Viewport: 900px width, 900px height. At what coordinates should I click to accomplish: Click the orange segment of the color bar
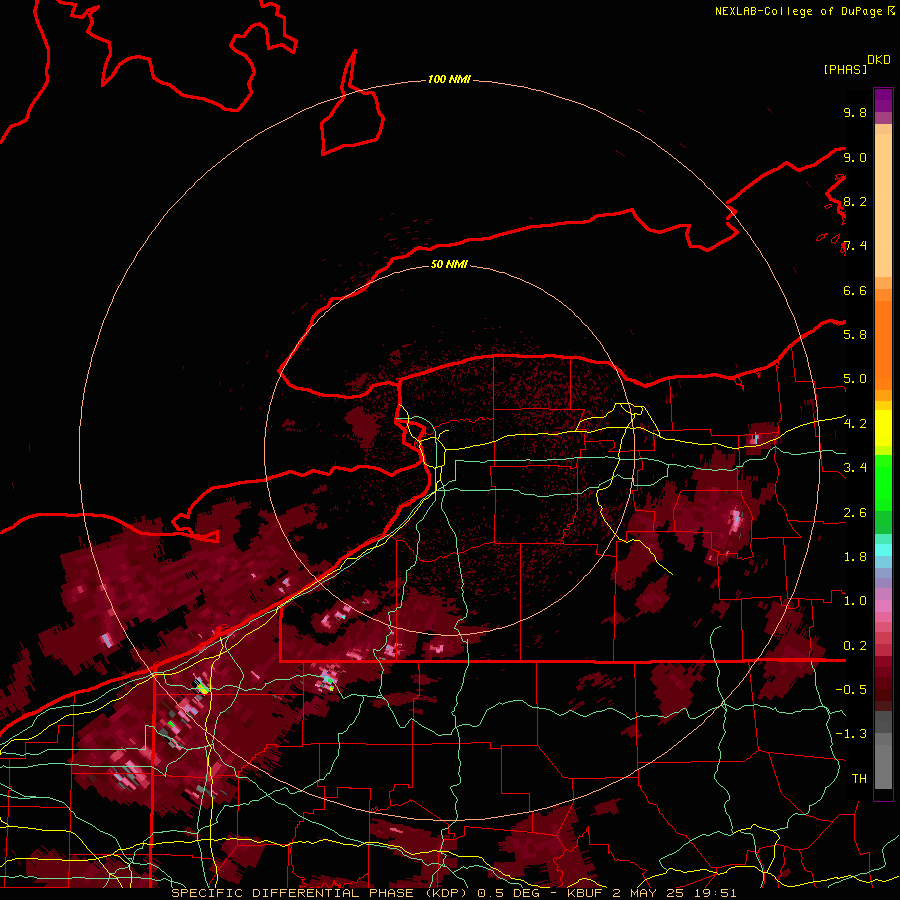pos(883,339)
